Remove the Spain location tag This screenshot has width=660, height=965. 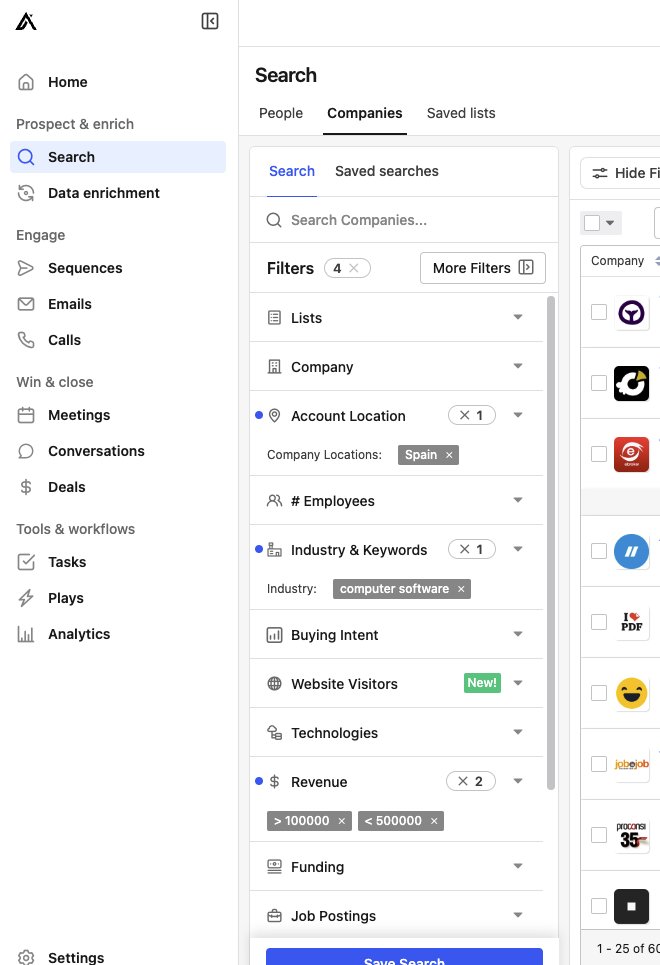coord(449,455)
